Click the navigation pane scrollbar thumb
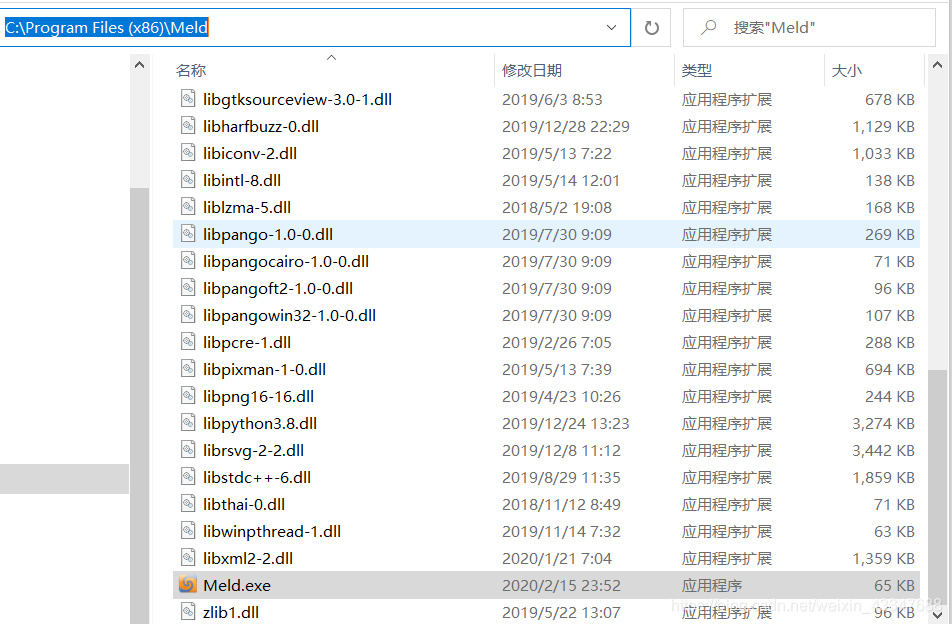Image resolution: width=952 pixels, height=624 pixels. [x=140, y=405]
